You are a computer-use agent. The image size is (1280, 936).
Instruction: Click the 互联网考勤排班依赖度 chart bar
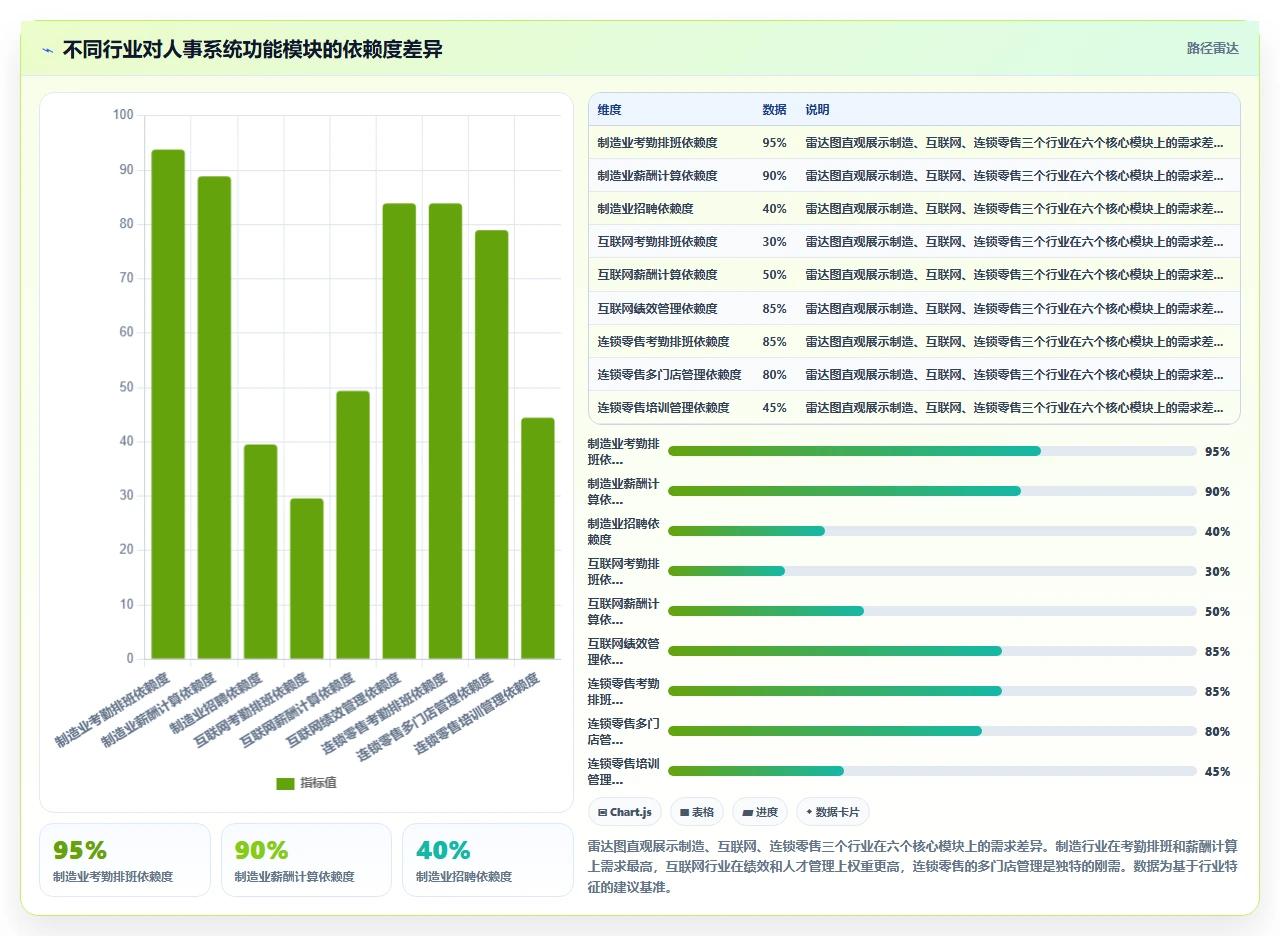pyautogui.click(x=307, y=579)
